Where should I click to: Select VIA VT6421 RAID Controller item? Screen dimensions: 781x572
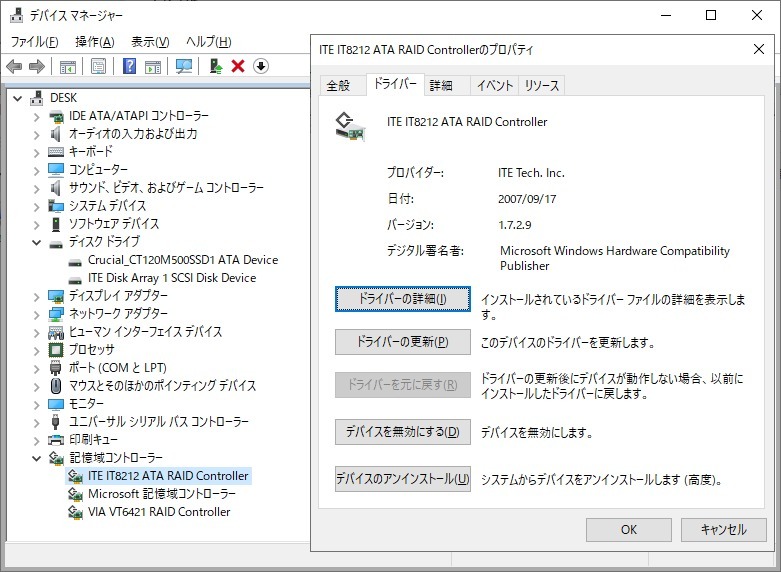point(159,512)
